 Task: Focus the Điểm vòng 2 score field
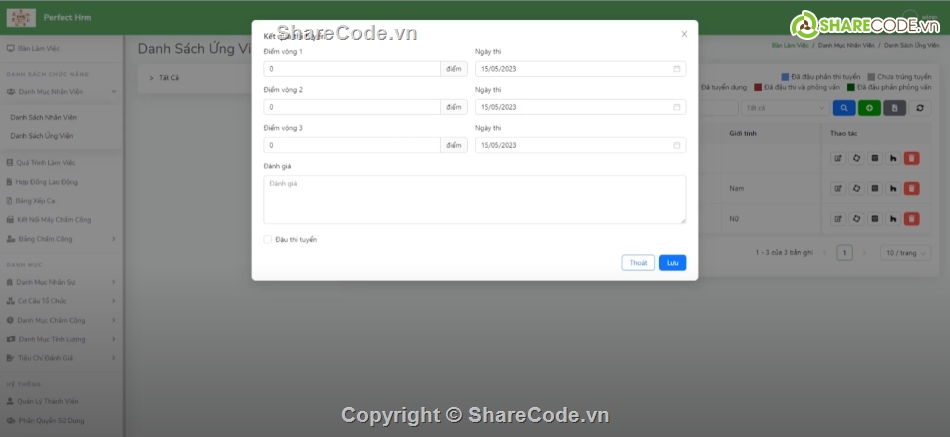click(x=352, y=107)
